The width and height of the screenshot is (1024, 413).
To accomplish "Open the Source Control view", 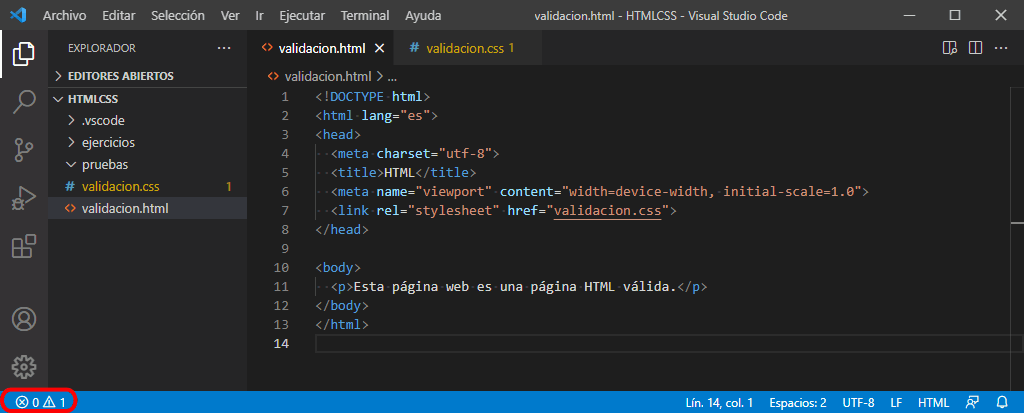I will pyautogui.click(x=24, y=149).
